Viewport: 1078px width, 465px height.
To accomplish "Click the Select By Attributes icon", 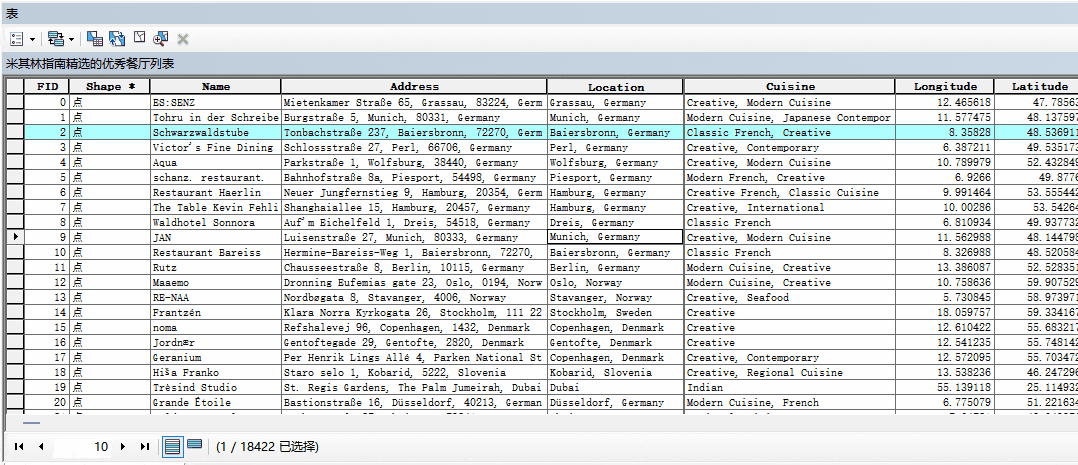I will point(95,39).
